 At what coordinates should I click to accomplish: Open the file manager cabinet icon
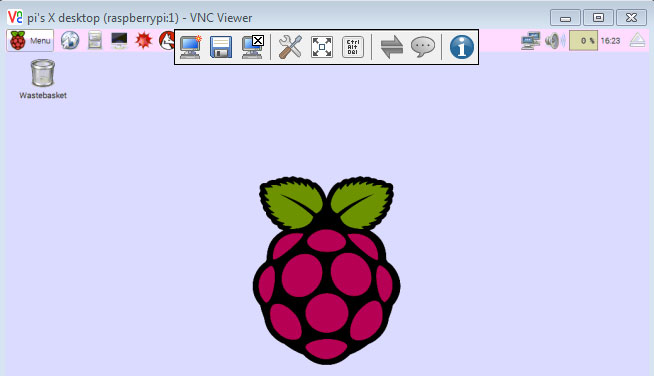(x=95, y=40)
